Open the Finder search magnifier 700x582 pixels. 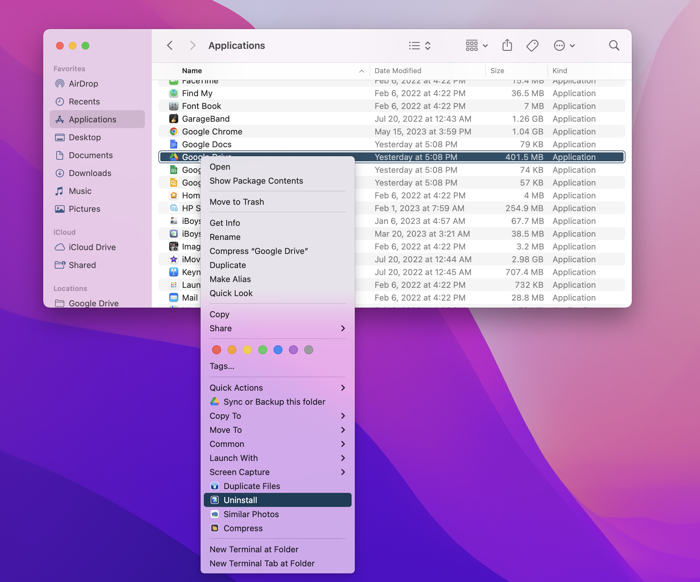coord(614,45)
